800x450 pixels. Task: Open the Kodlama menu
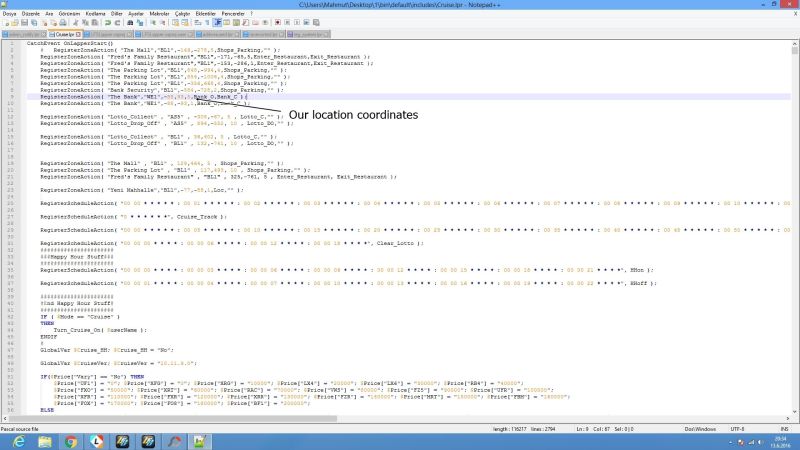tap(95, 14)
